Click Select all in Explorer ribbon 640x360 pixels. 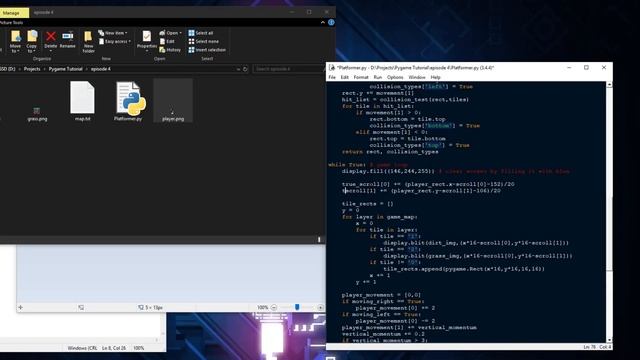(200, 33)
